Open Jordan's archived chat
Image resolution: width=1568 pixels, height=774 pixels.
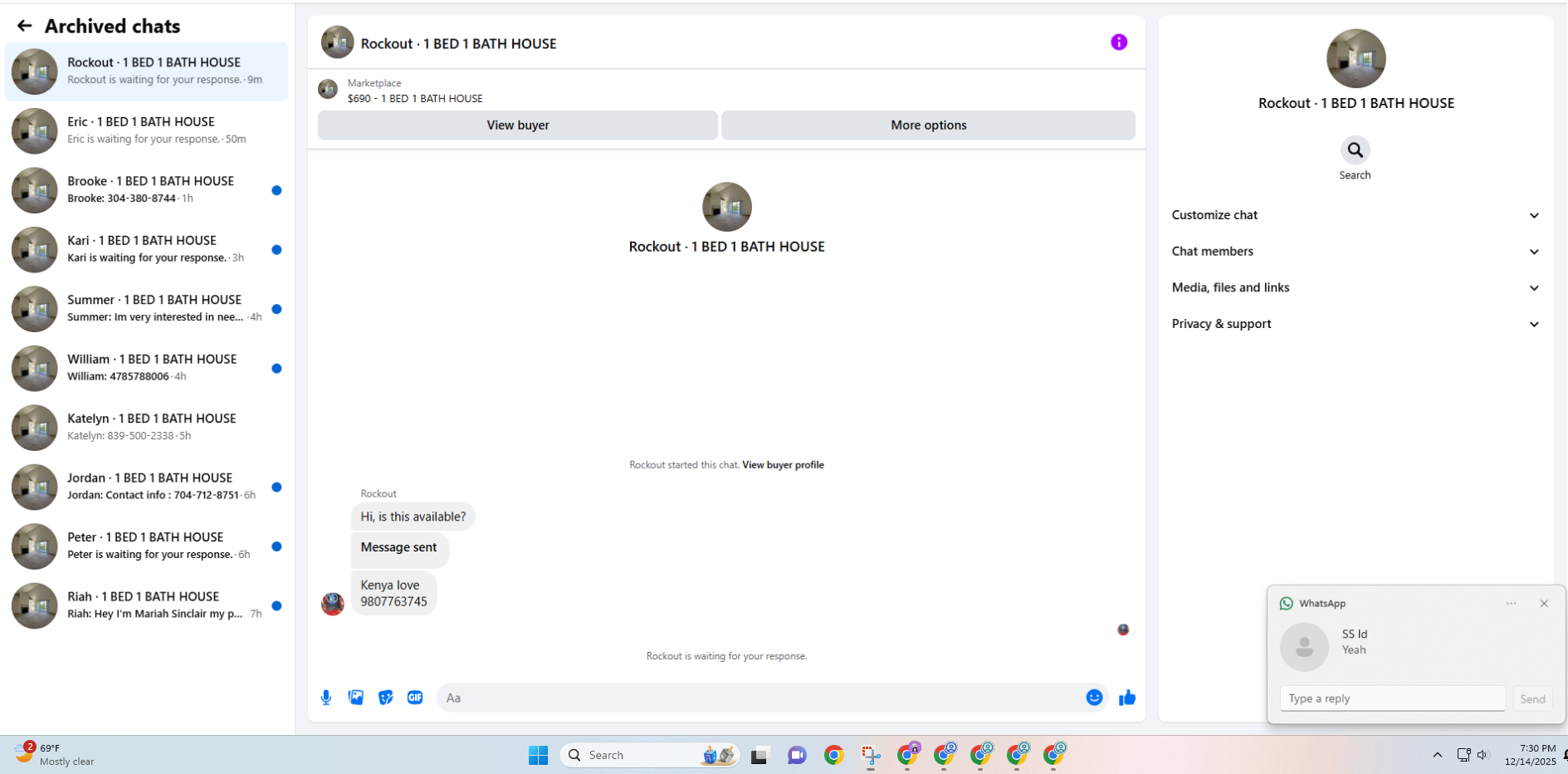(x=147, y=487)
